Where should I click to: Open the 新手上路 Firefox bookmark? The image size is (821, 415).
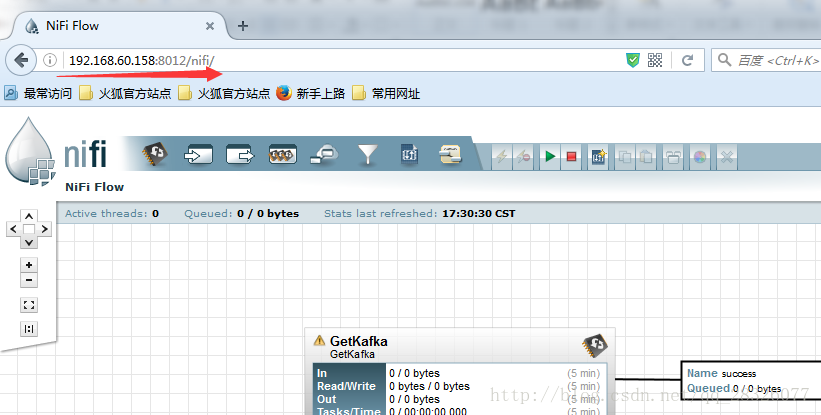tap(311, 94)
